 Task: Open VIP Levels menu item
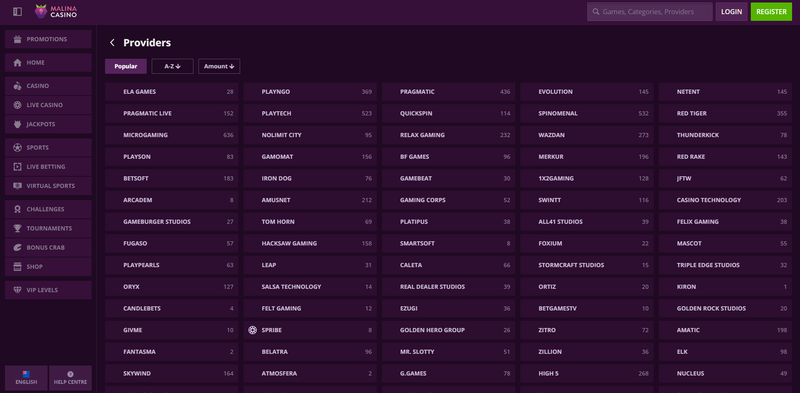pyautogui.click(x=48, y=290)
